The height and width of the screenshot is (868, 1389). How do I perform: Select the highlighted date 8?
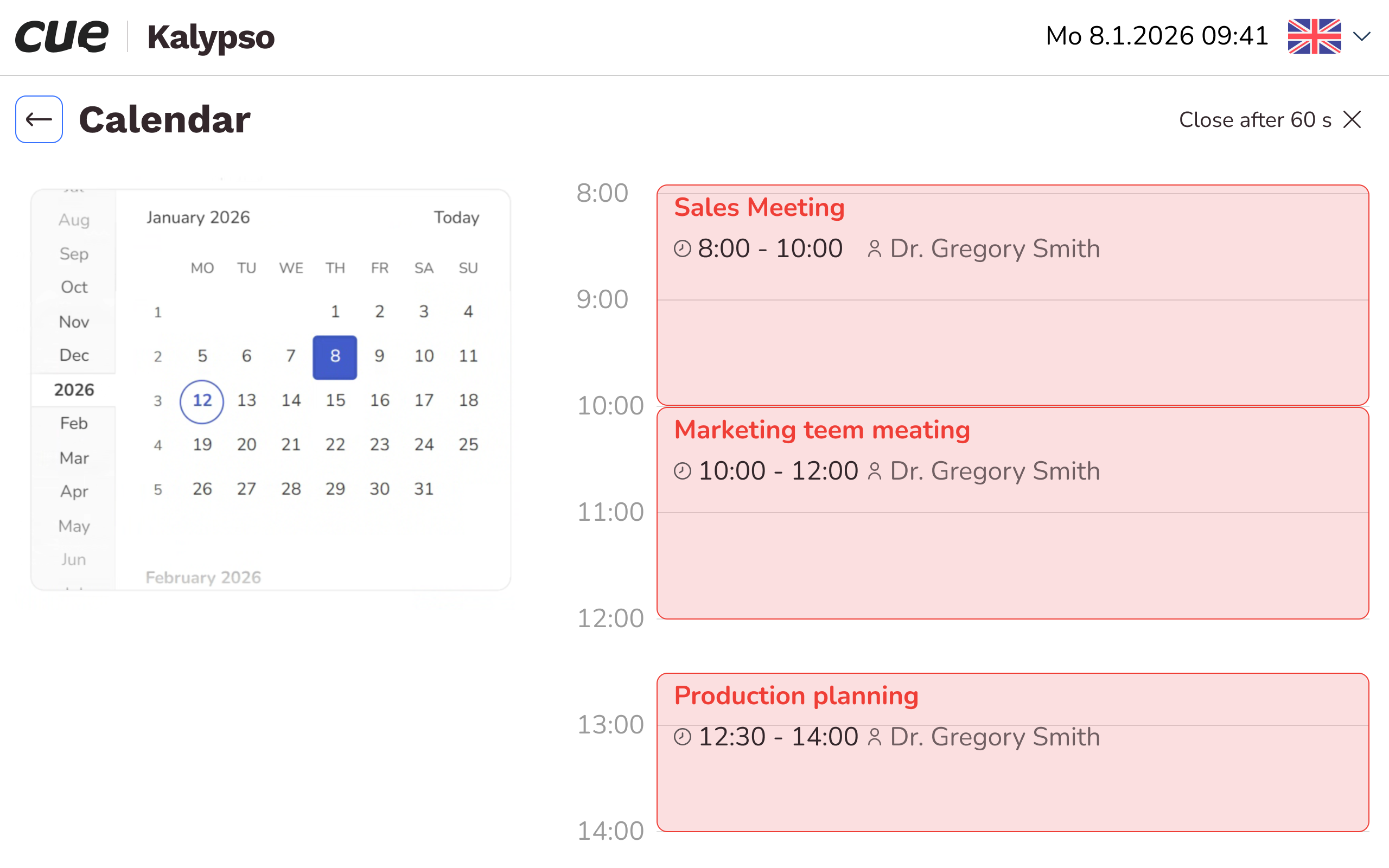pos(335,356)
